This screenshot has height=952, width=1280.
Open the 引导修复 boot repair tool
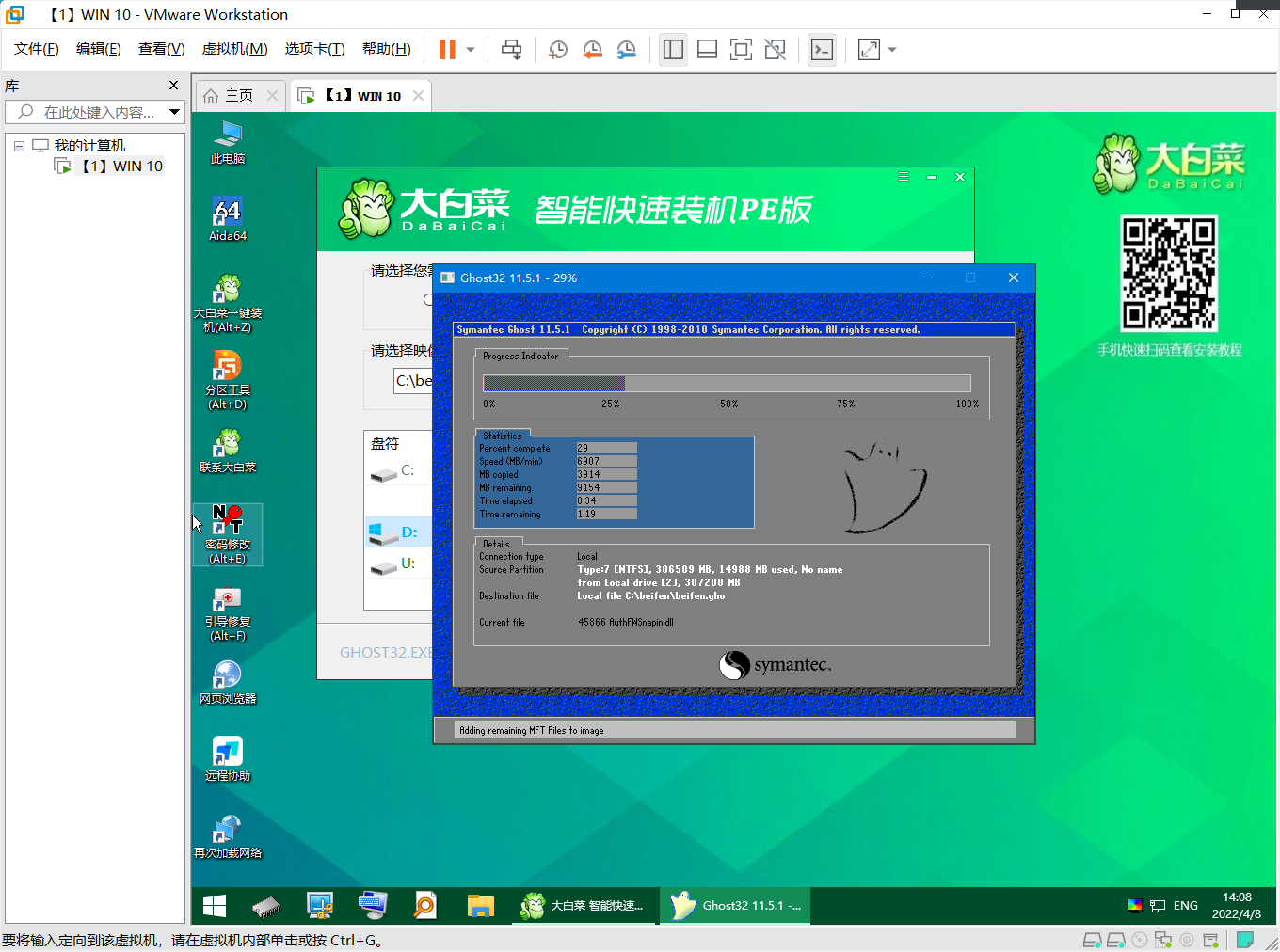click(228, 612)
